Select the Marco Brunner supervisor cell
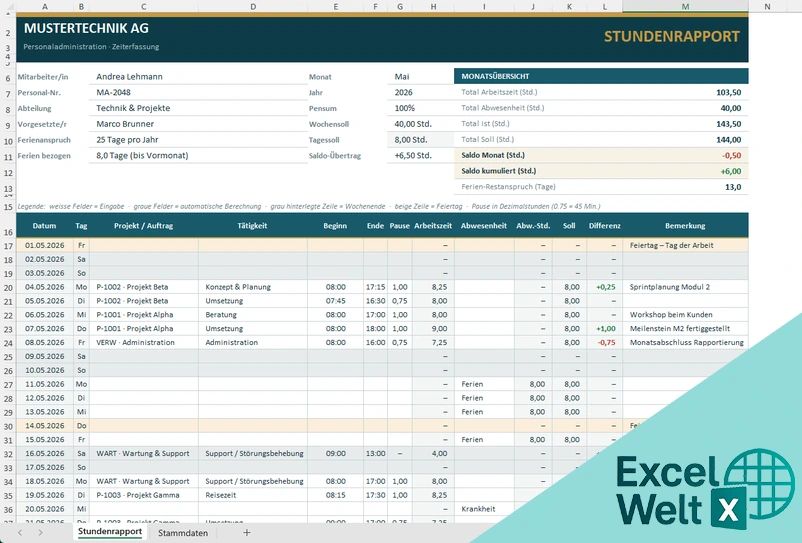The image size is (802, 543). click(x=198, y=124)
